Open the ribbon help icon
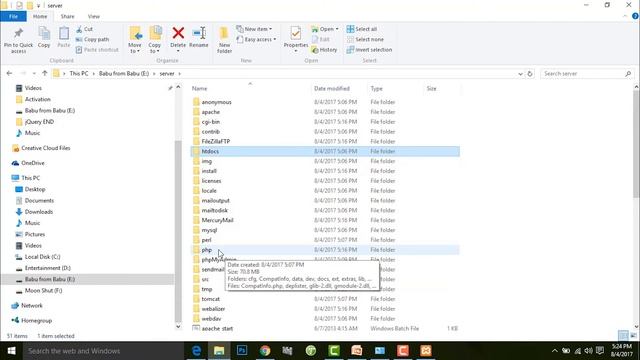This screenshot has height=360, width=640. click(635, 16)
